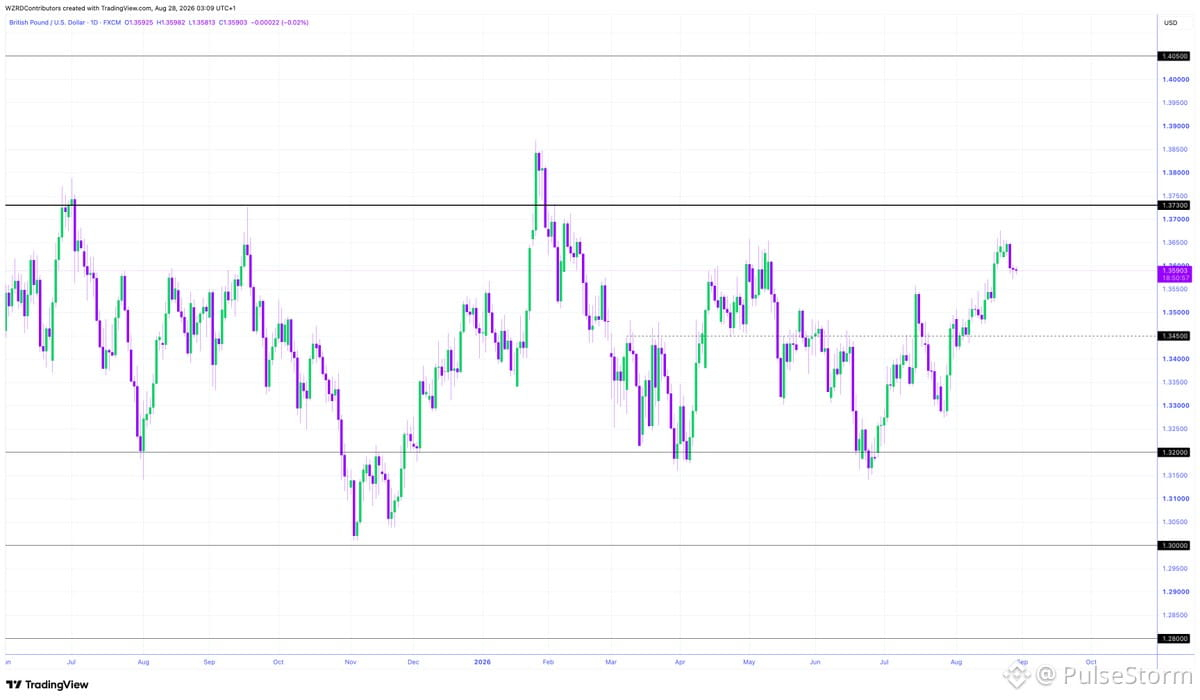Click the close value C1.35903 in legend
The image size is (1200, 700).
[x=233, y=22]
